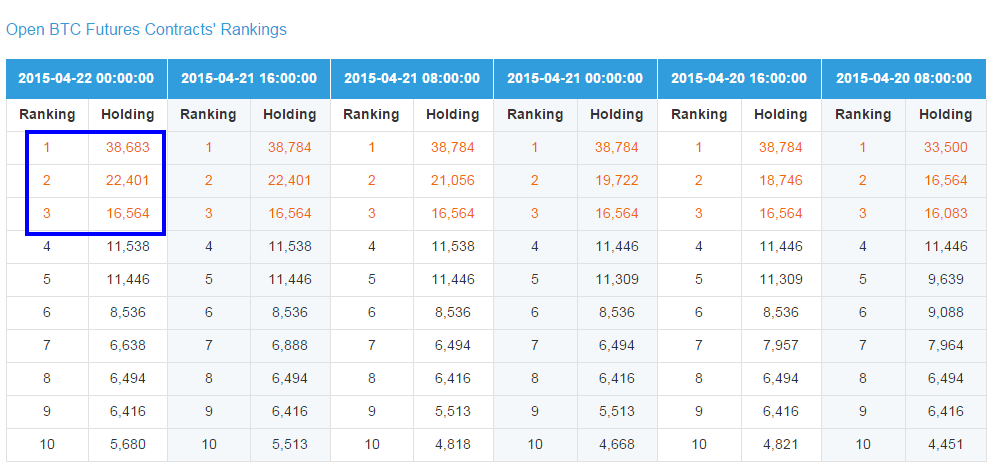Image resolution: width=994 pixels, height=466 pixels.
Task: Pick the 4,451 holding cell
Action: 945,444
